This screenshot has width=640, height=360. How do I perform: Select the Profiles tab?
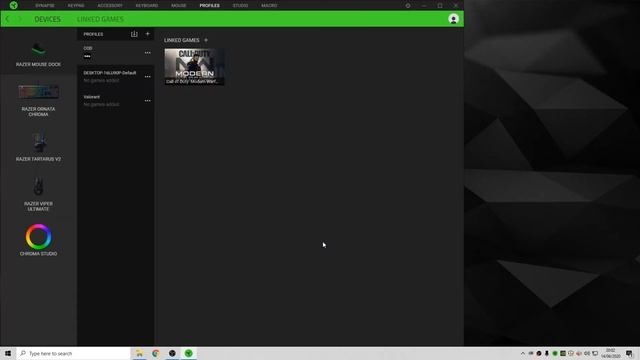209,6
